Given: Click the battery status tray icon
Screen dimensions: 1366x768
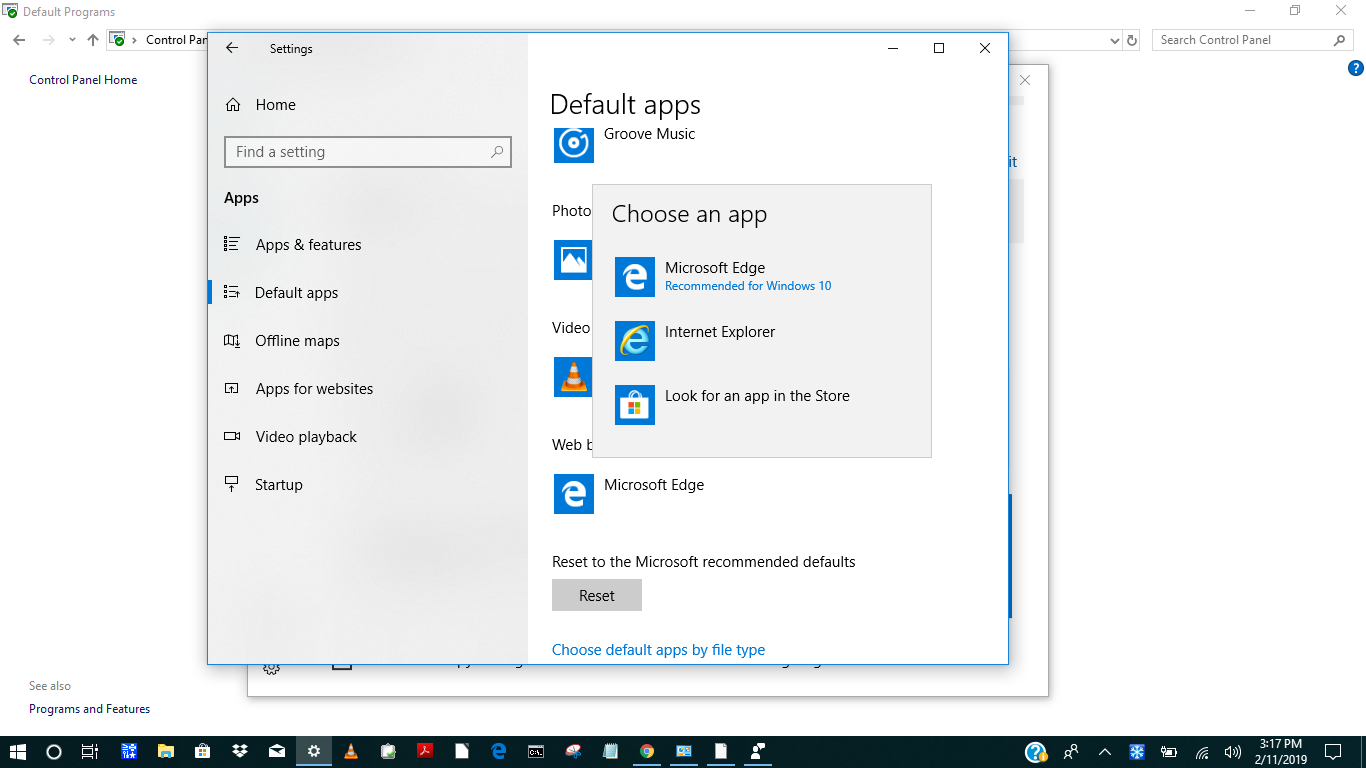Looking at the screenshot, I should pos(1169,752).
